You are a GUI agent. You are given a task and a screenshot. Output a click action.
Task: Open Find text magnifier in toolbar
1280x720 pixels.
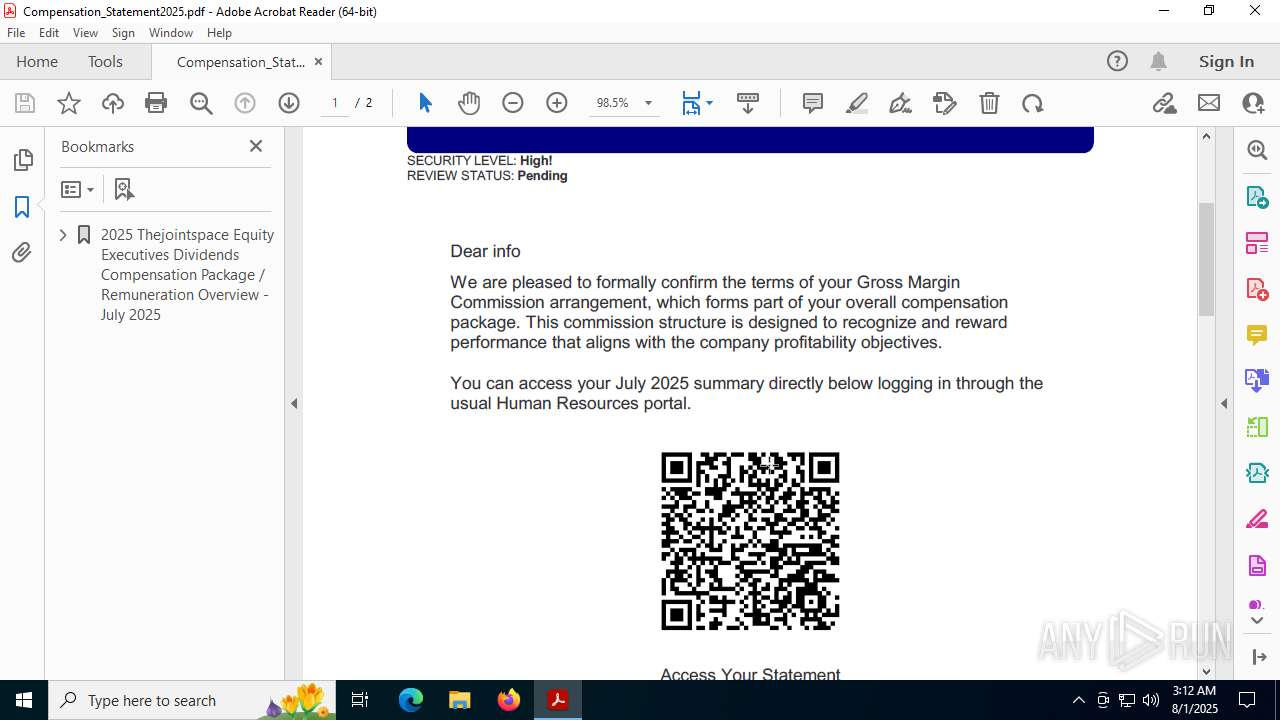click(x=201, y=103)
